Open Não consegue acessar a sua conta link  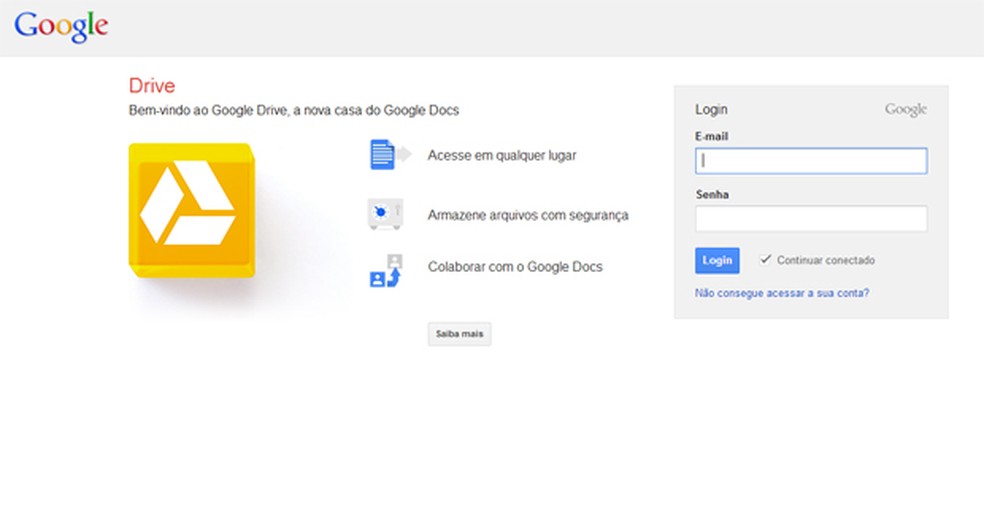coord(781,293)
